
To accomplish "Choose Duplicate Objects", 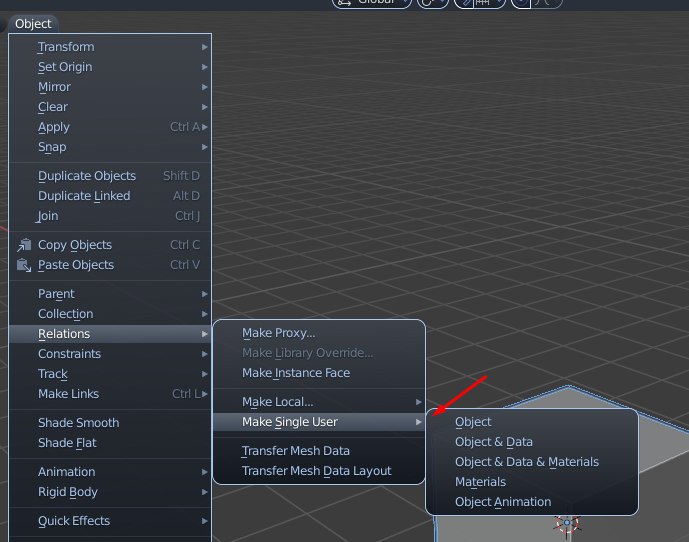I will pyautogui.click(x=110, y=176).
